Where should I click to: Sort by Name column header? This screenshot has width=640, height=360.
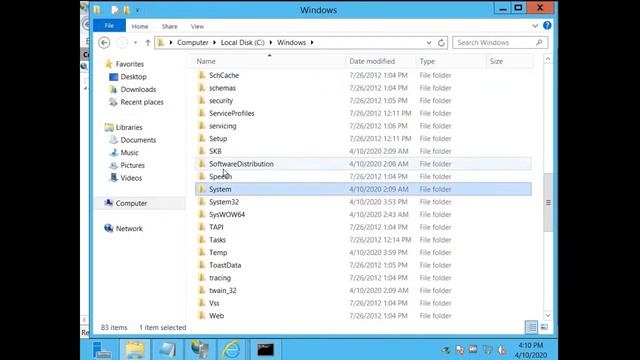point(269,61)
